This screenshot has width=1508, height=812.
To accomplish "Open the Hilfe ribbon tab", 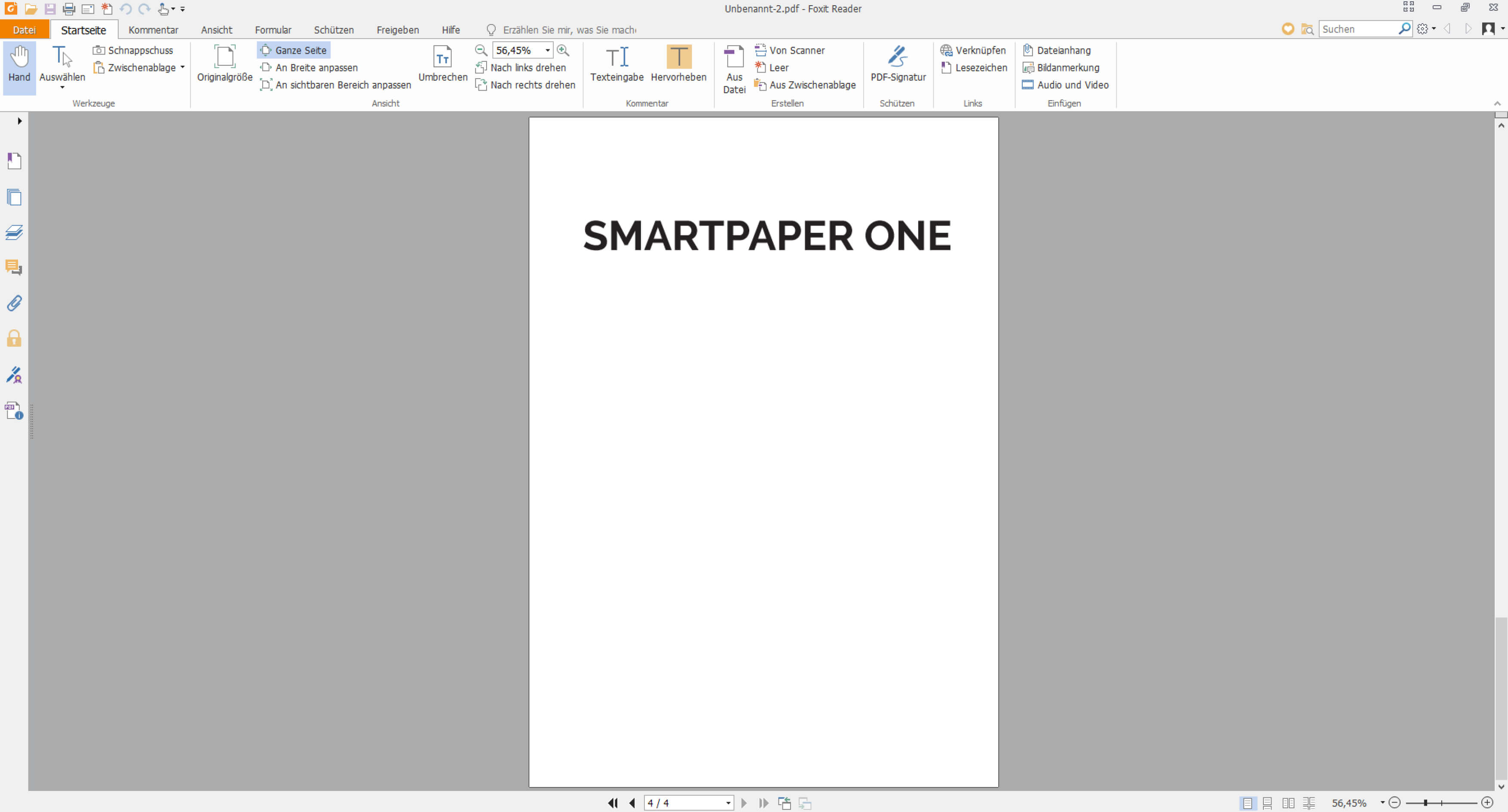I will pyautogui.click(x=451, y=30).
